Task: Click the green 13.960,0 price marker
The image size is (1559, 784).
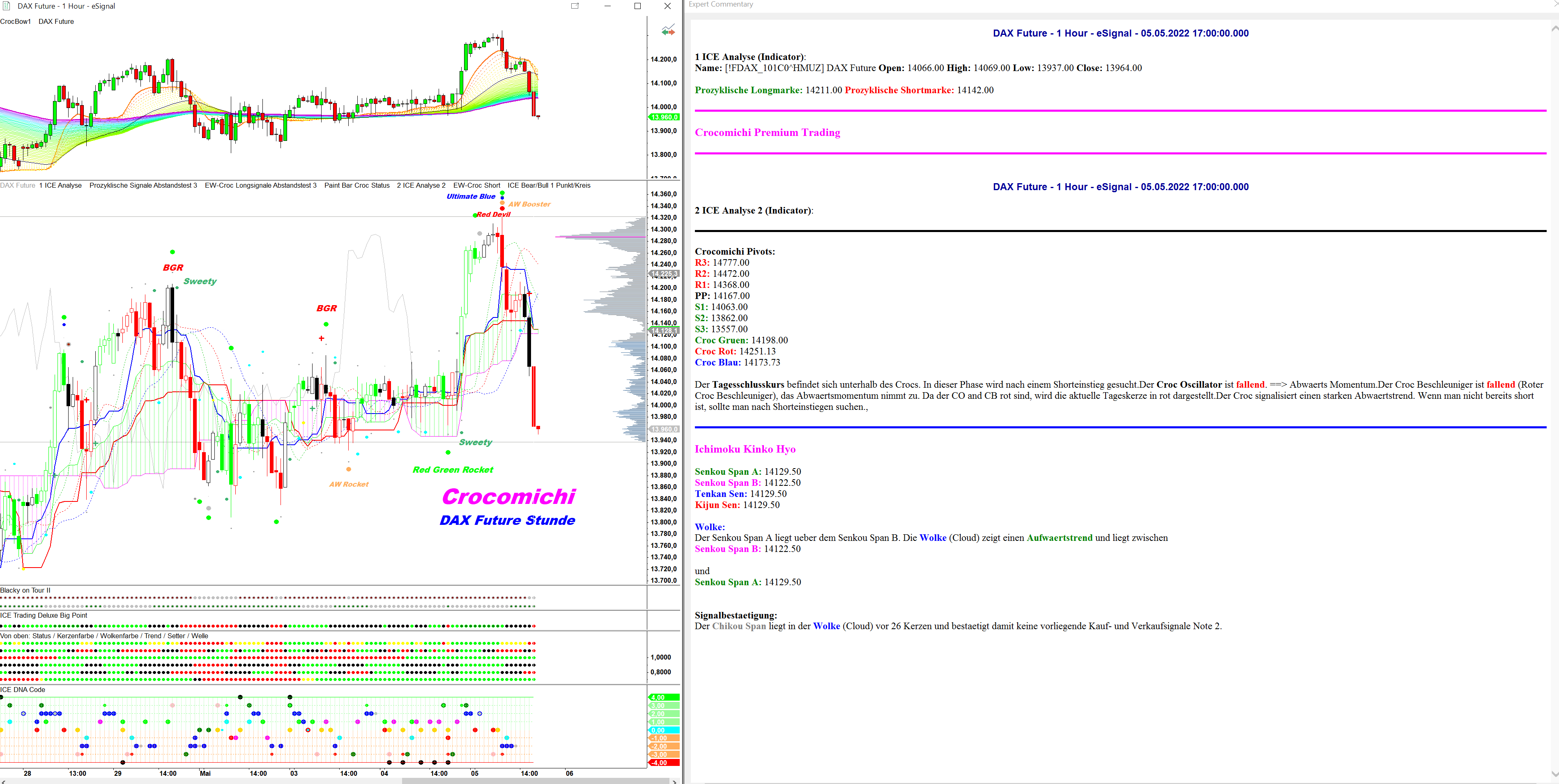Action: pos(664,117)
